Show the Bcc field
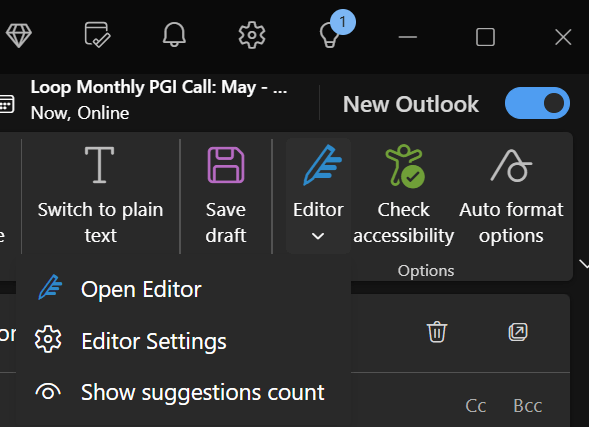The image size is (589, 427). click(527, 406)
